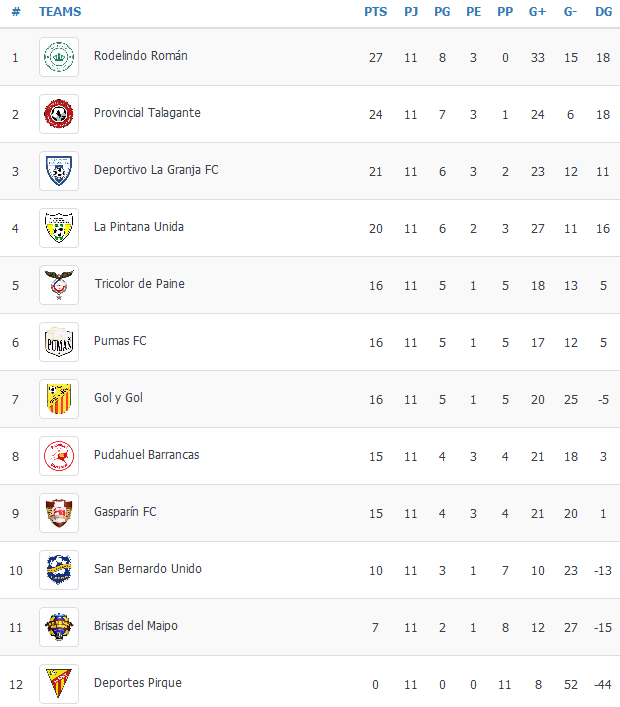This screenshot has width=620, height=707.
Task: Sort table by PTS column header
Action: [376, 12]
